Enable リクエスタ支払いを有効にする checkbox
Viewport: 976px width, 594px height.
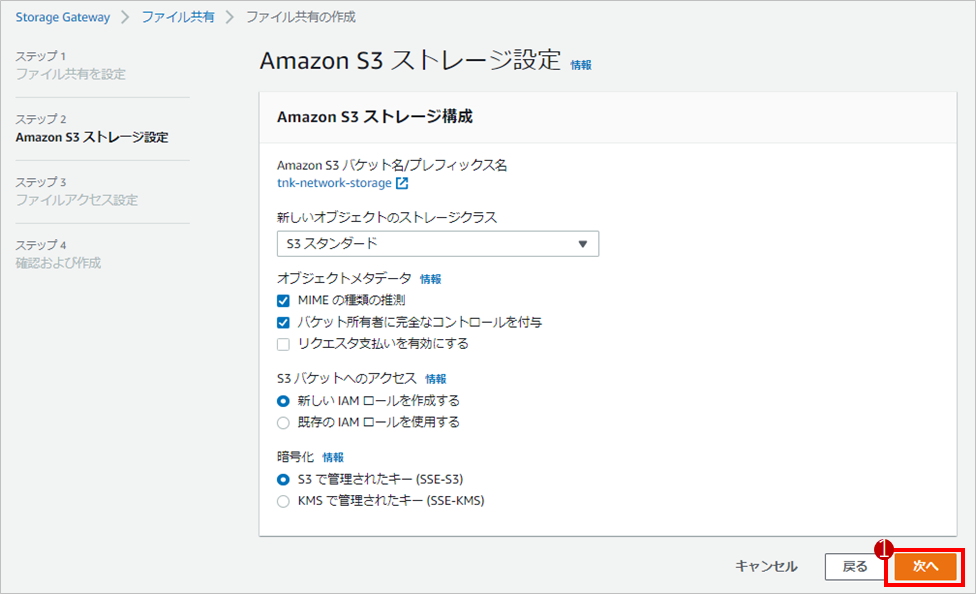[x=283, y=344]
